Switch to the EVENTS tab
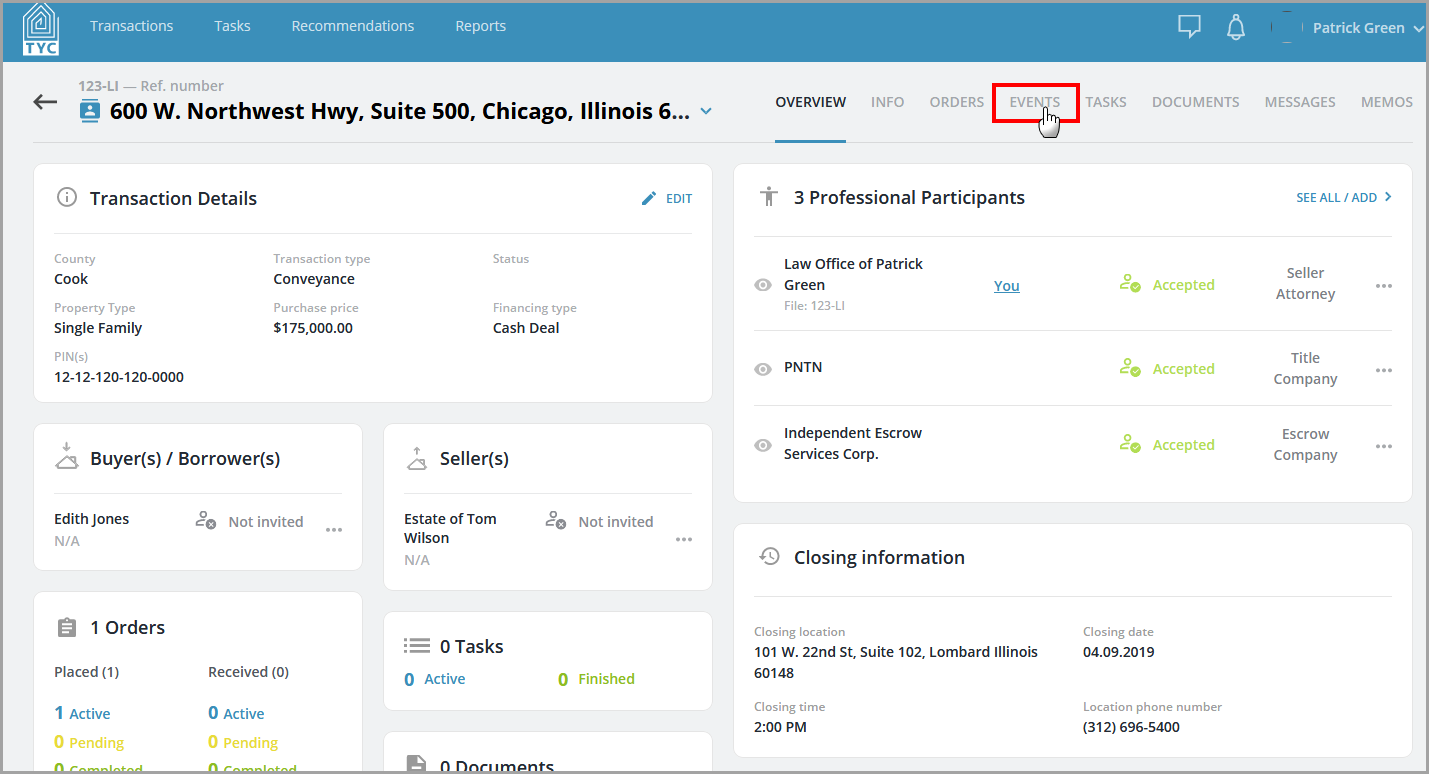This screenshot has width=1429, height=774. point(1035,102)
